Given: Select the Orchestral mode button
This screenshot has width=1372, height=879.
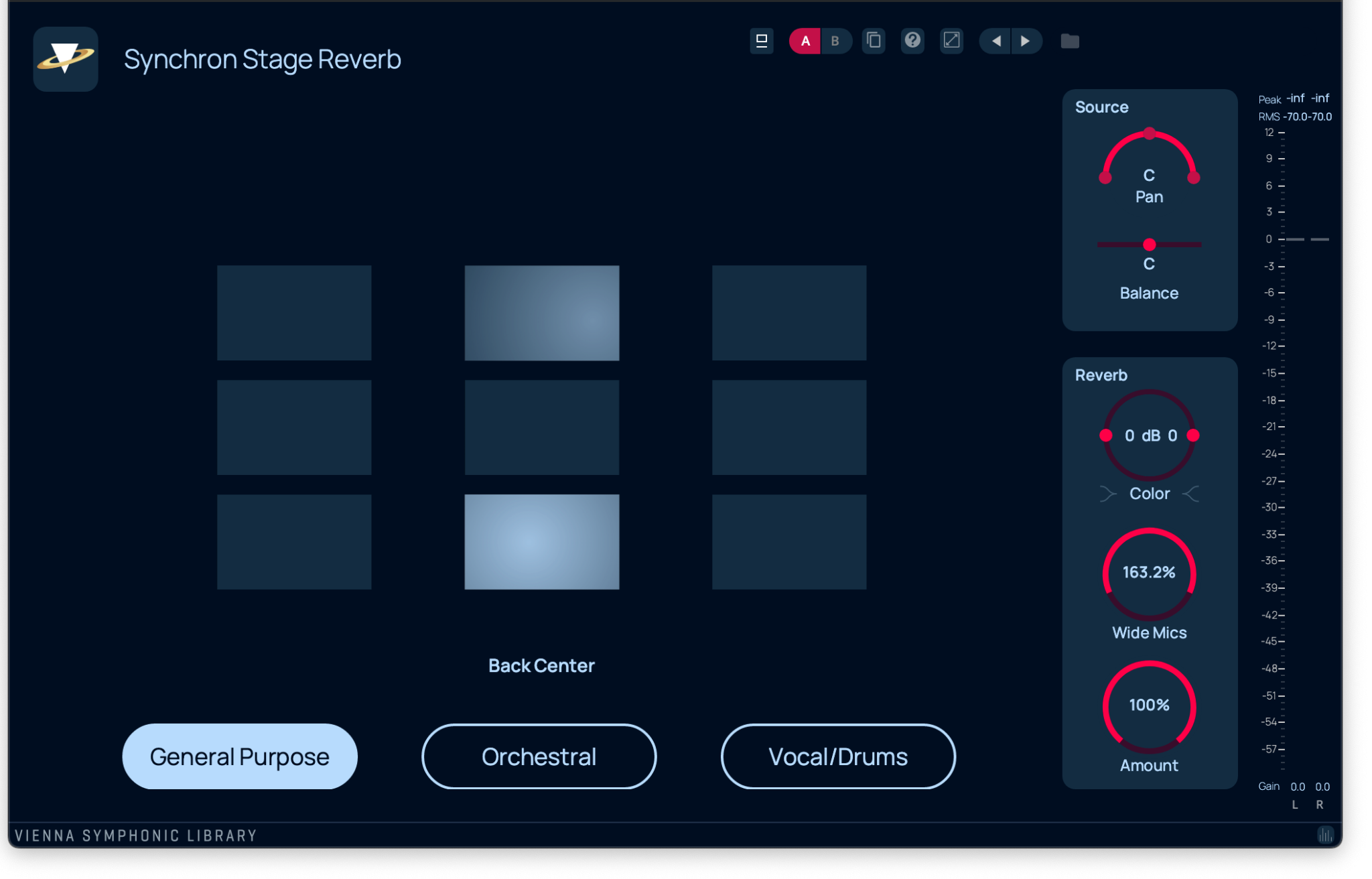Looking at the screenshot, I should coord(539,756).
